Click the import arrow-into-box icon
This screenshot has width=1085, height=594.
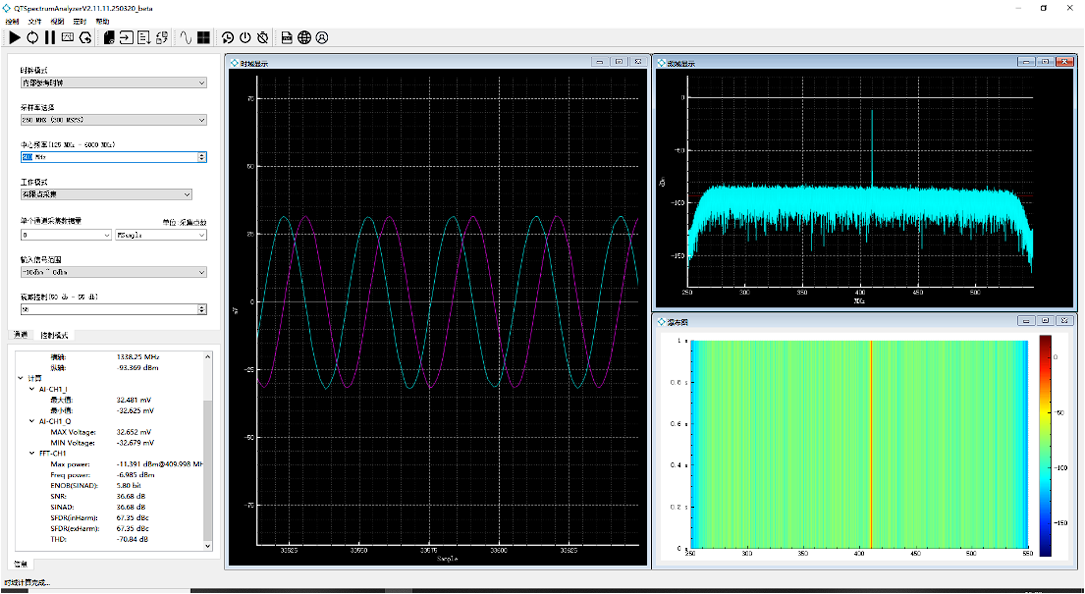coord(127,37)
